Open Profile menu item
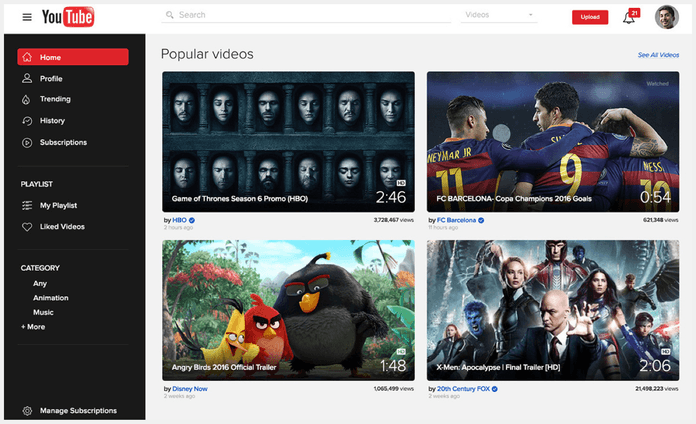696x424 pixels. [51, 79]
